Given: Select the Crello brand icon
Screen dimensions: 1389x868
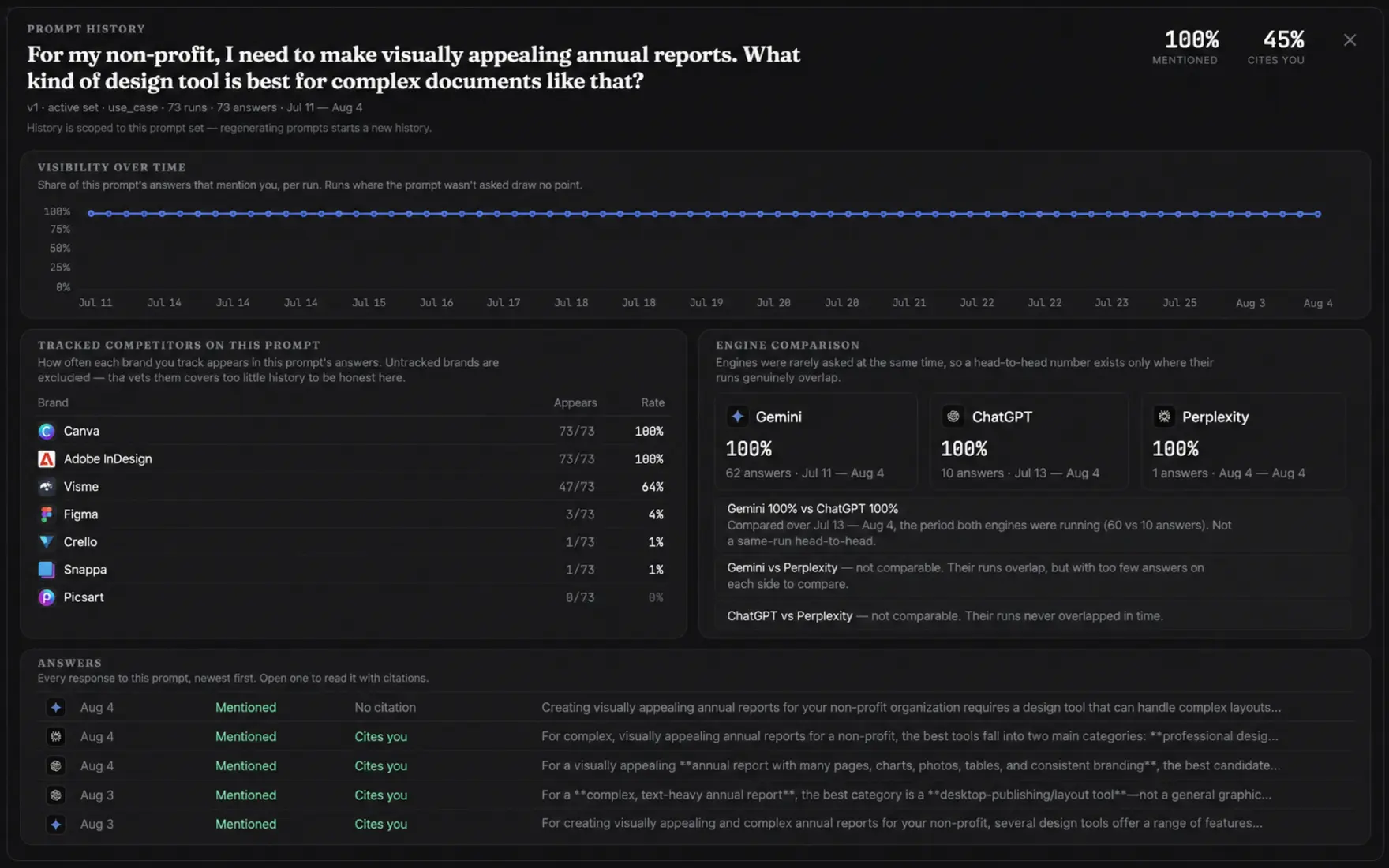Looking at the screenshot, I should 47,541.
